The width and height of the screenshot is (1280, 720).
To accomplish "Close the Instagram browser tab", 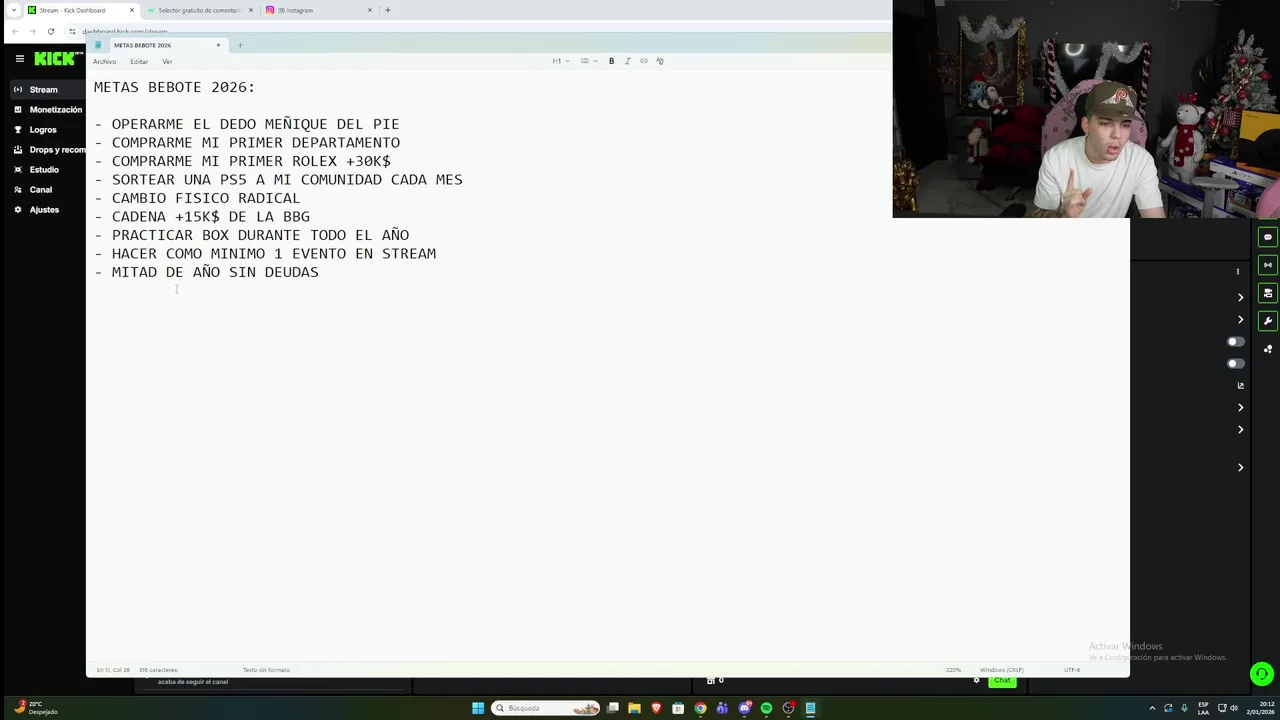I will click(370, 10).
